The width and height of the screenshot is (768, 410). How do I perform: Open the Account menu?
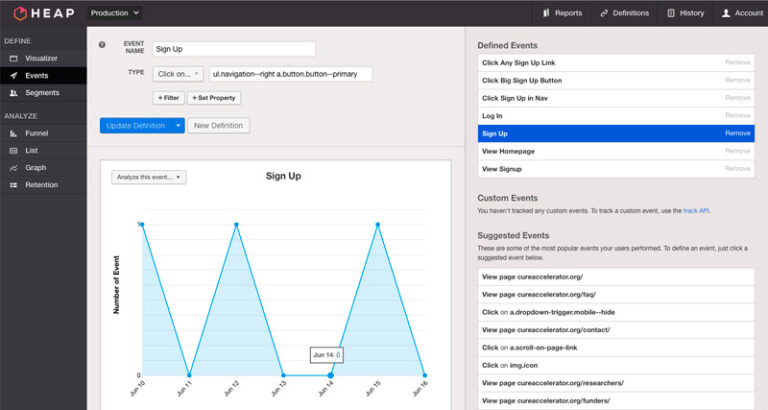click(x=742, y=13)
